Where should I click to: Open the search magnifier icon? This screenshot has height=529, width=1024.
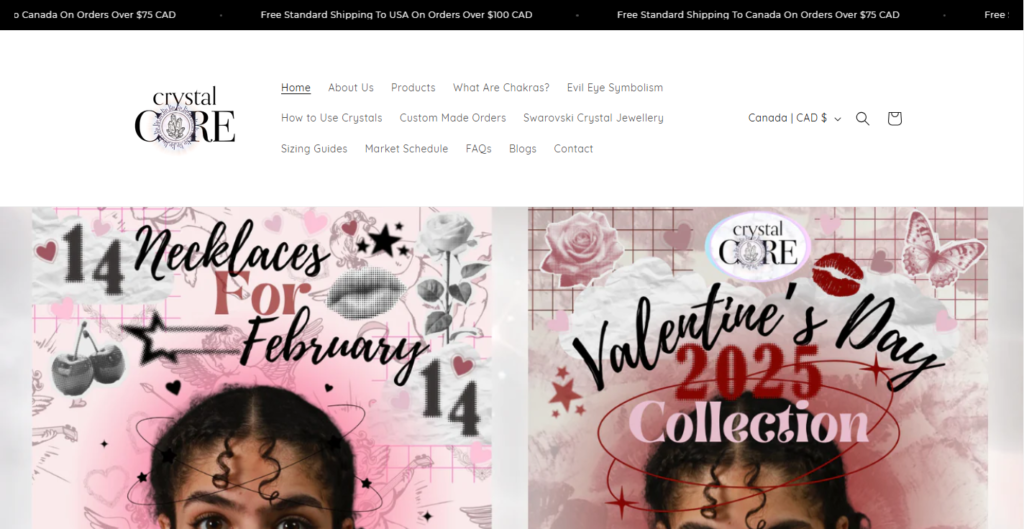point(862,118)
